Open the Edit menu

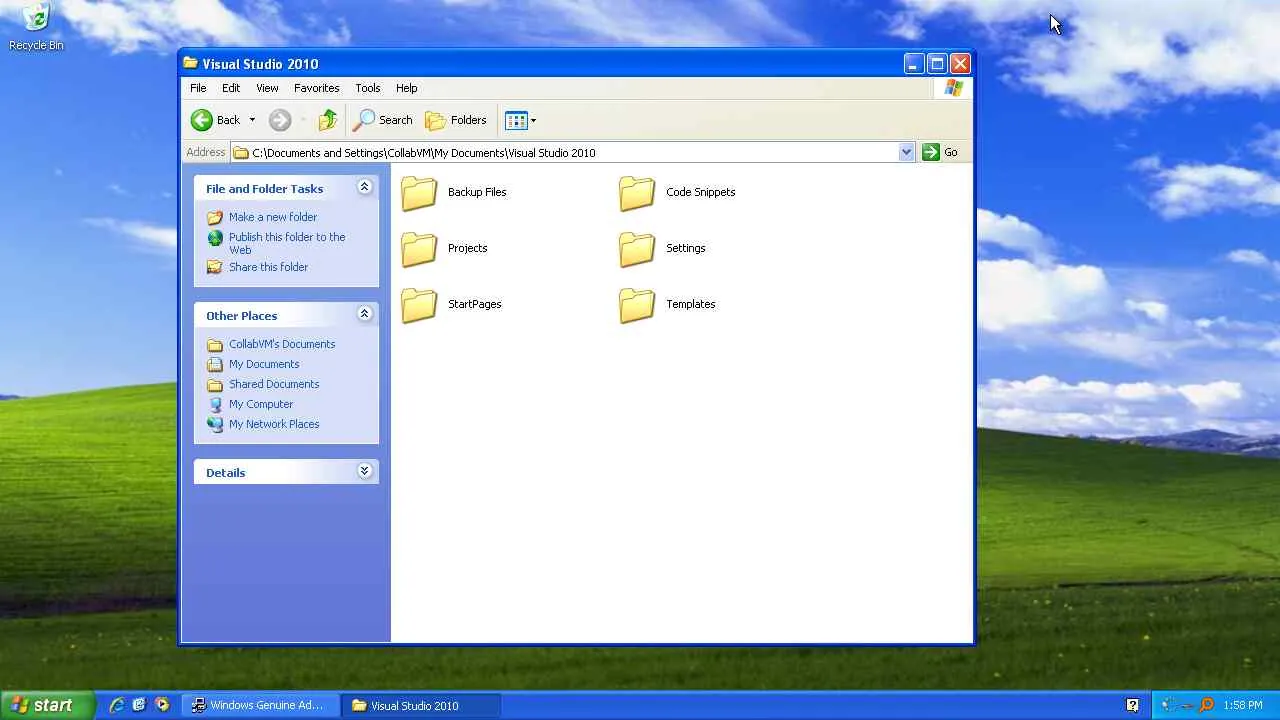[x=231, y=88]
